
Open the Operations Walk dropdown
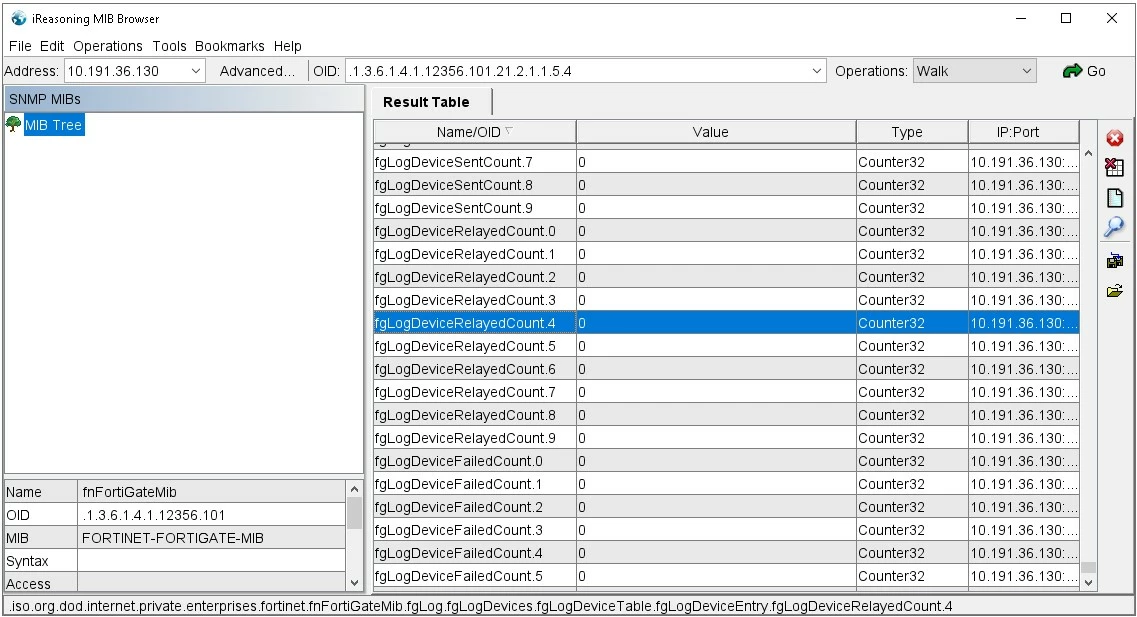(x=975, y=71)
